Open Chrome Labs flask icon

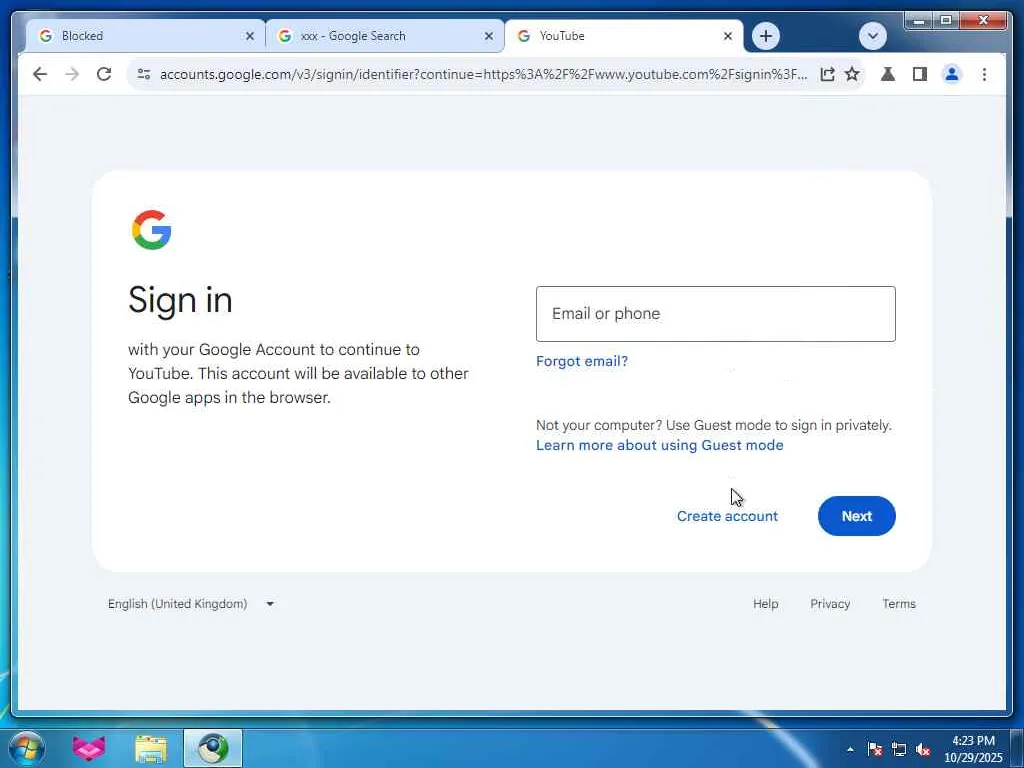[888, 74]
